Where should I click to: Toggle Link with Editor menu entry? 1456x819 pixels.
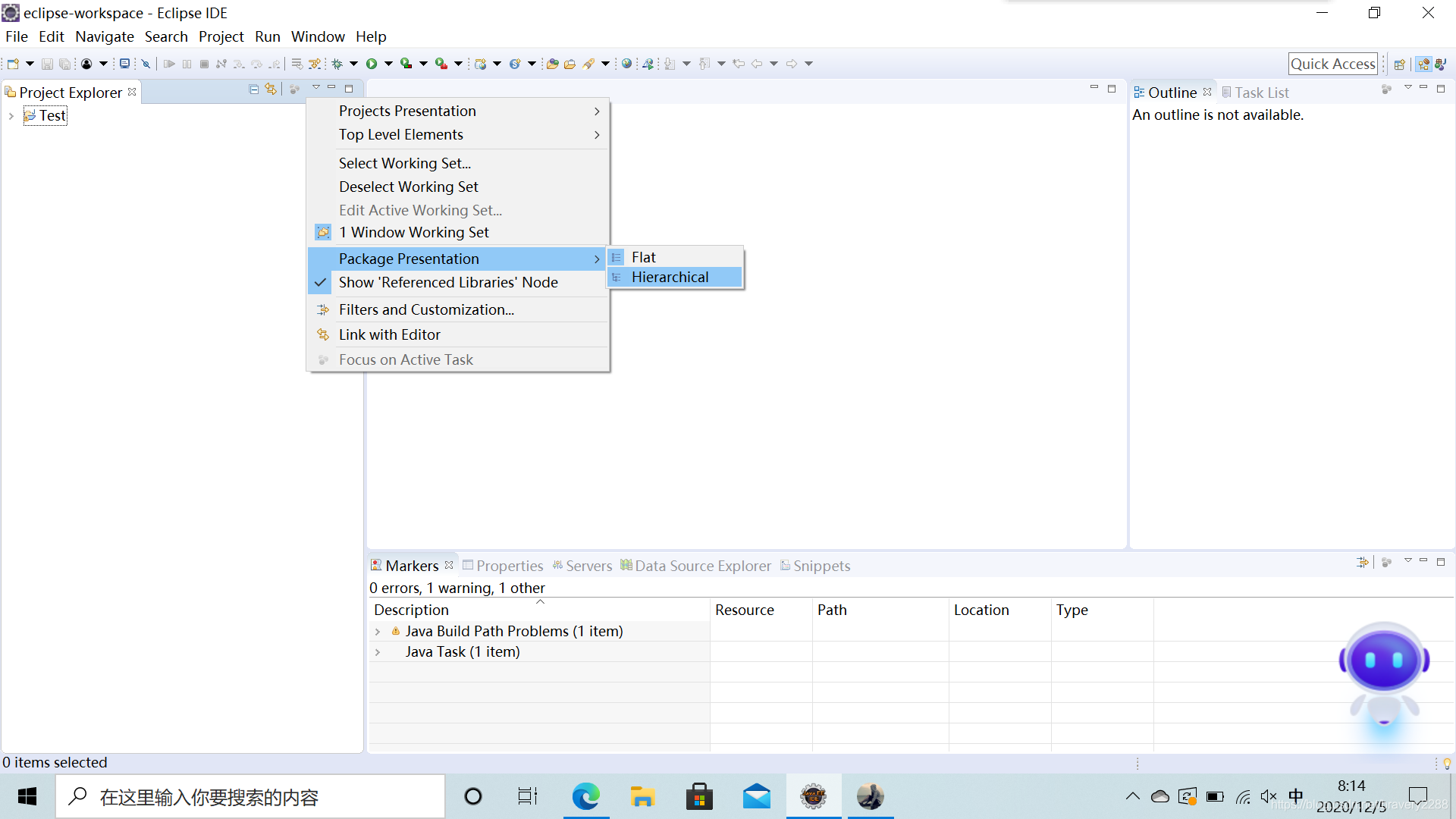click(389, 334)
